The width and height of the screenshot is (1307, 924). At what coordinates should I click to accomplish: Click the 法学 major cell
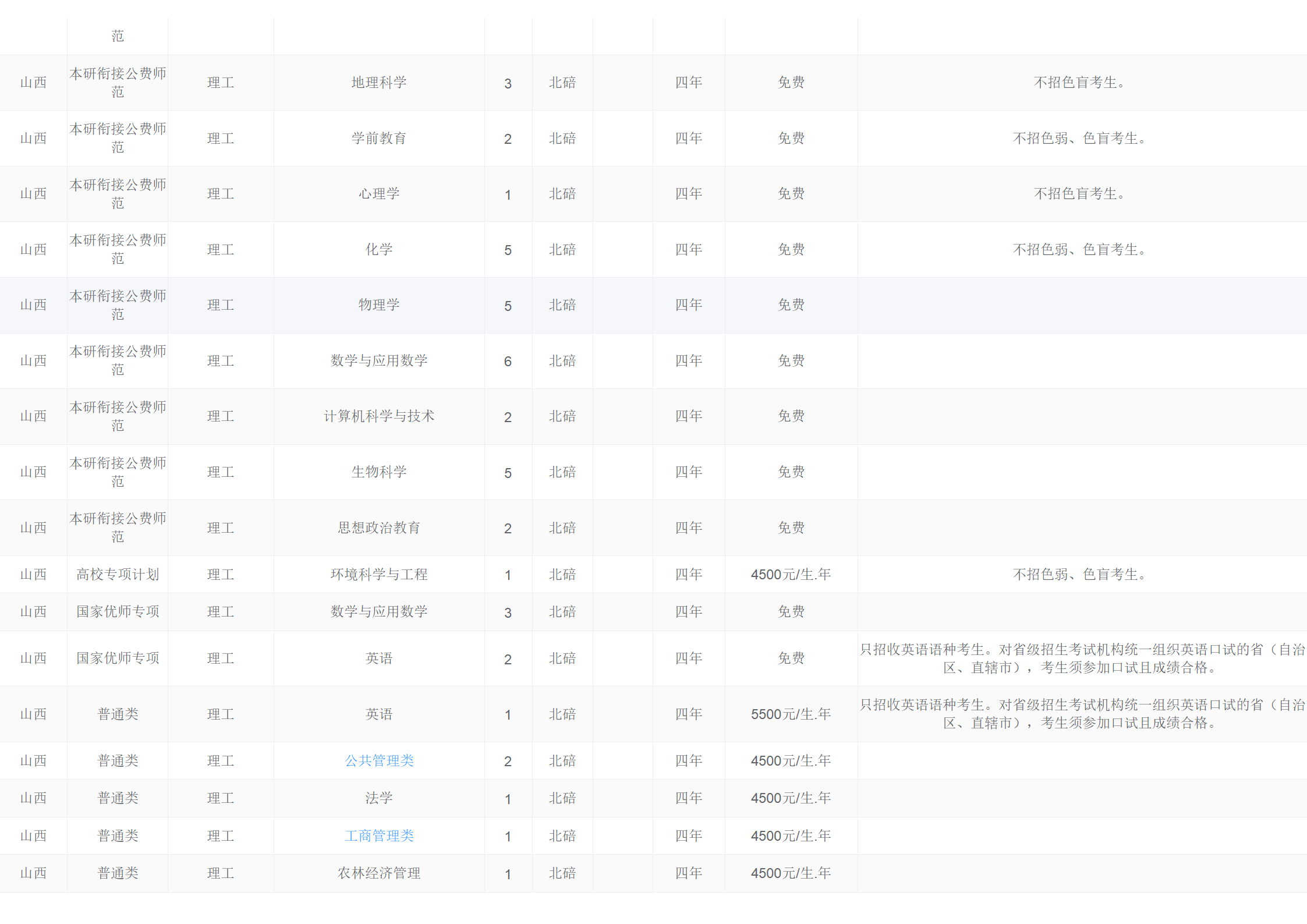pyautogui.click(x=379, y=798)
